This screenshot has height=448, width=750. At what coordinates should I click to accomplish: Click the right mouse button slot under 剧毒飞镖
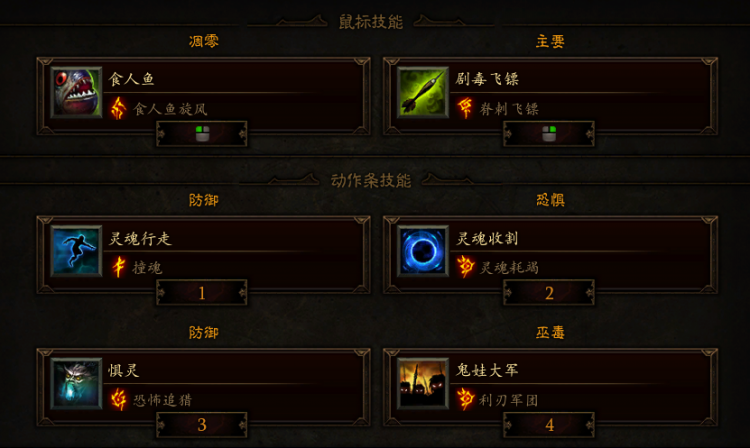coord(549,134)
